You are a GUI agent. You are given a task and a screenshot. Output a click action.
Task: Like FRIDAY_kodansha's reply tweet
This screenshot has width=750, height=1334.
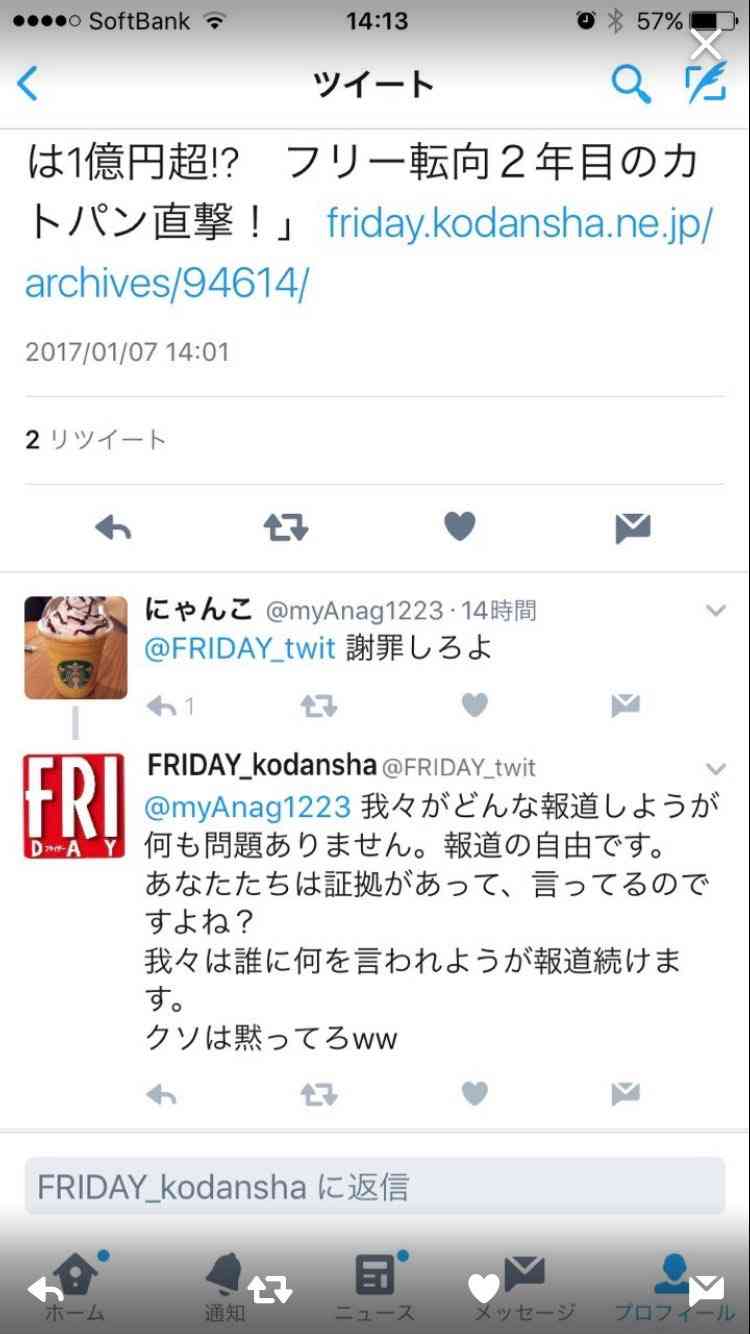474,1094
